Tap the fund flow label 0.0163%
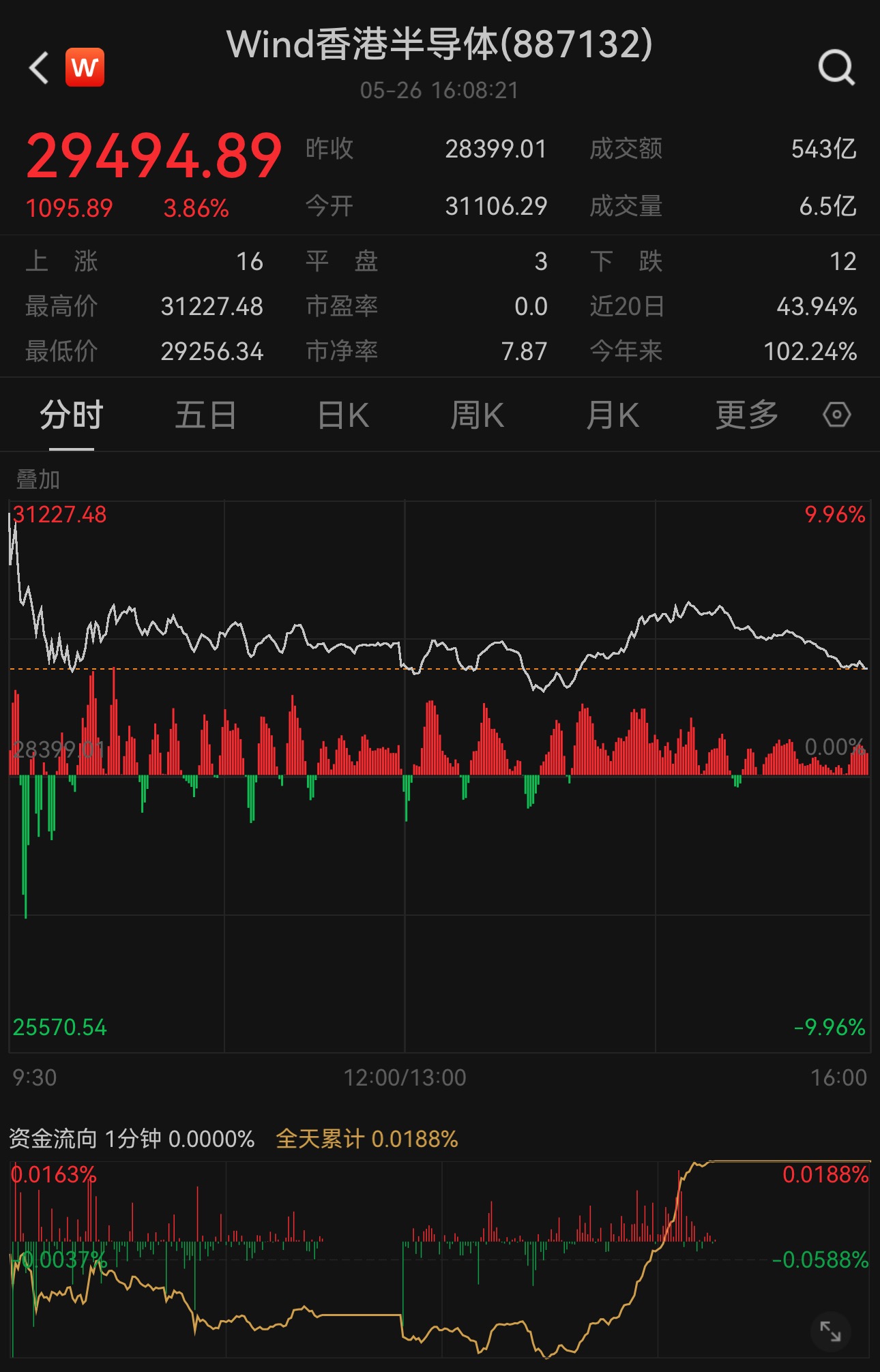 point(55,1174)
